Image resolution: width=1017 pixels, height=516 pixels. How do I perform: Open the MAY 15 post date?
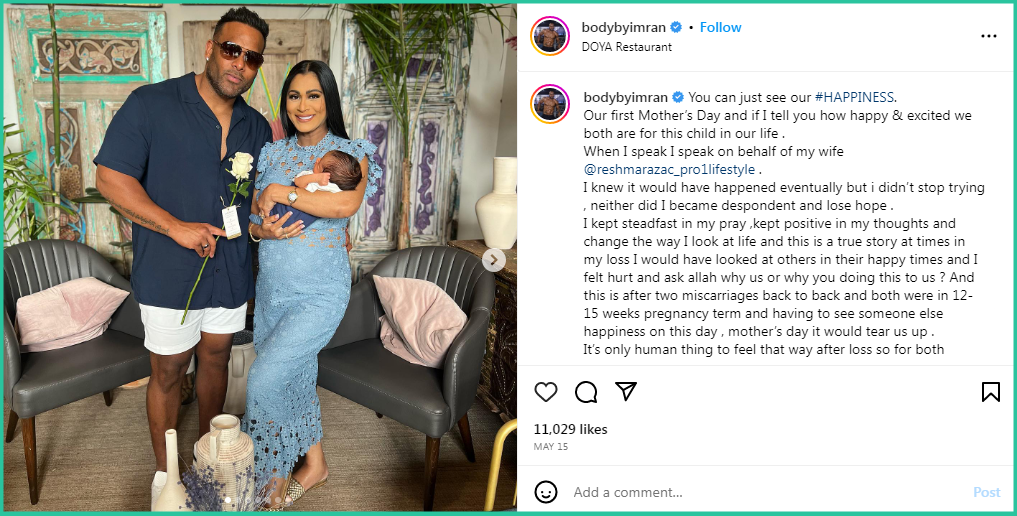coord(550,447)
